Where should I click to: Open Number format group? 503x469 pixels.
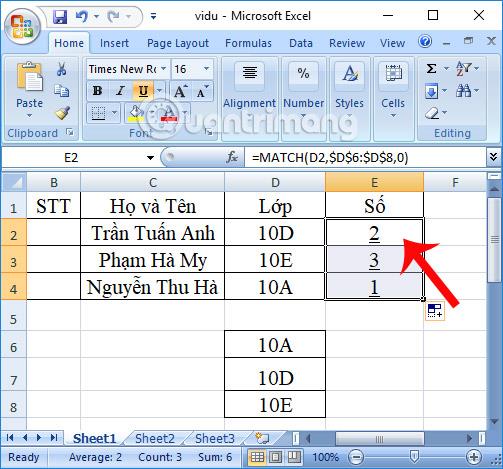303,88
